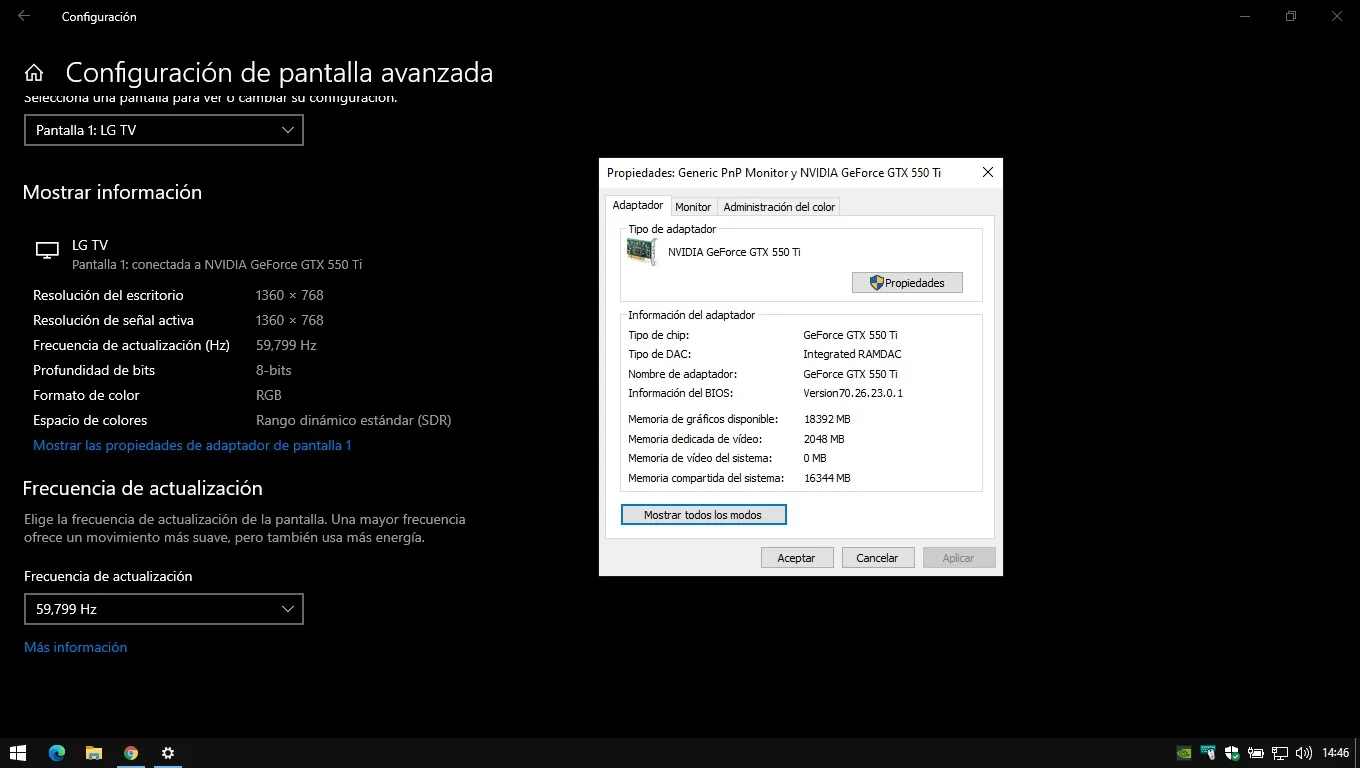Expand the Pantalla 1: LG TV dropdown
Viewport: 1360px width, 768px height.
pos(164,130)
